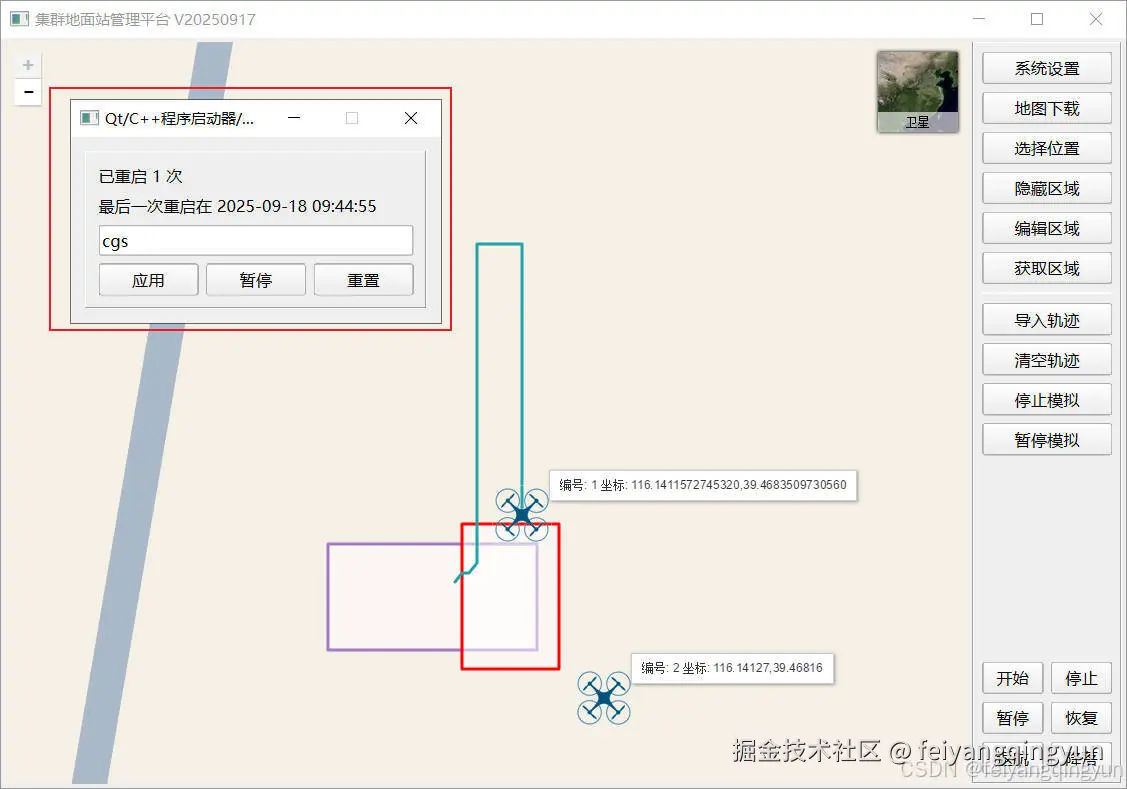Viewport: 1127px width, 789px height.
Task: Pause simulation via 暂停模拟
Action: pos(1047,439)
